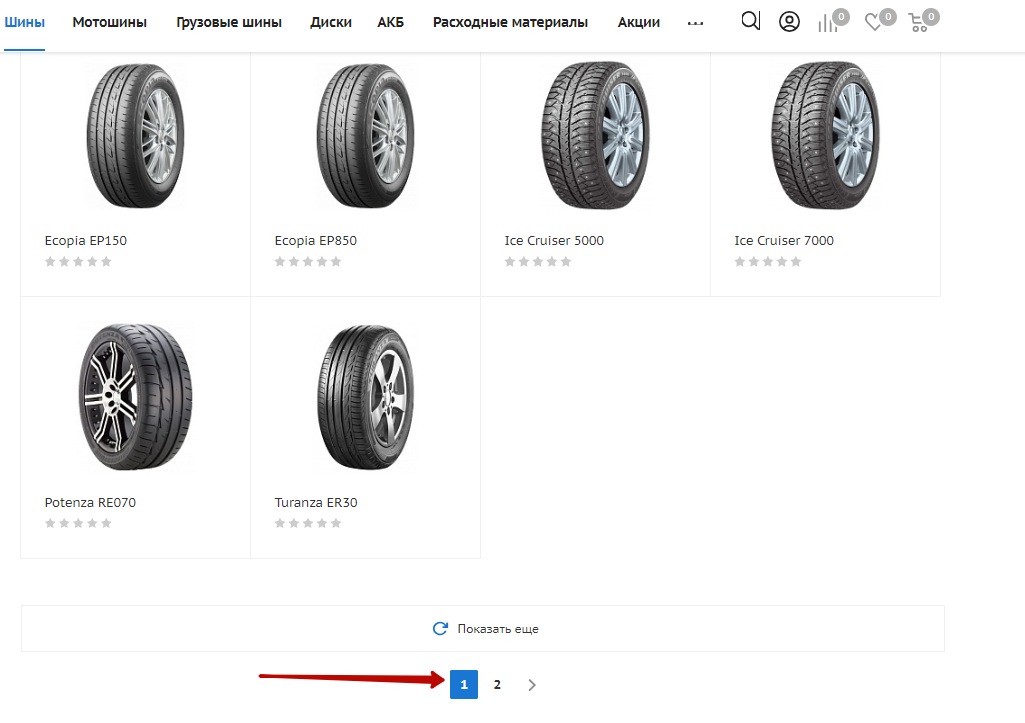
Task: Open the Ecopia EP850 product link
Action: coord(316,241)
